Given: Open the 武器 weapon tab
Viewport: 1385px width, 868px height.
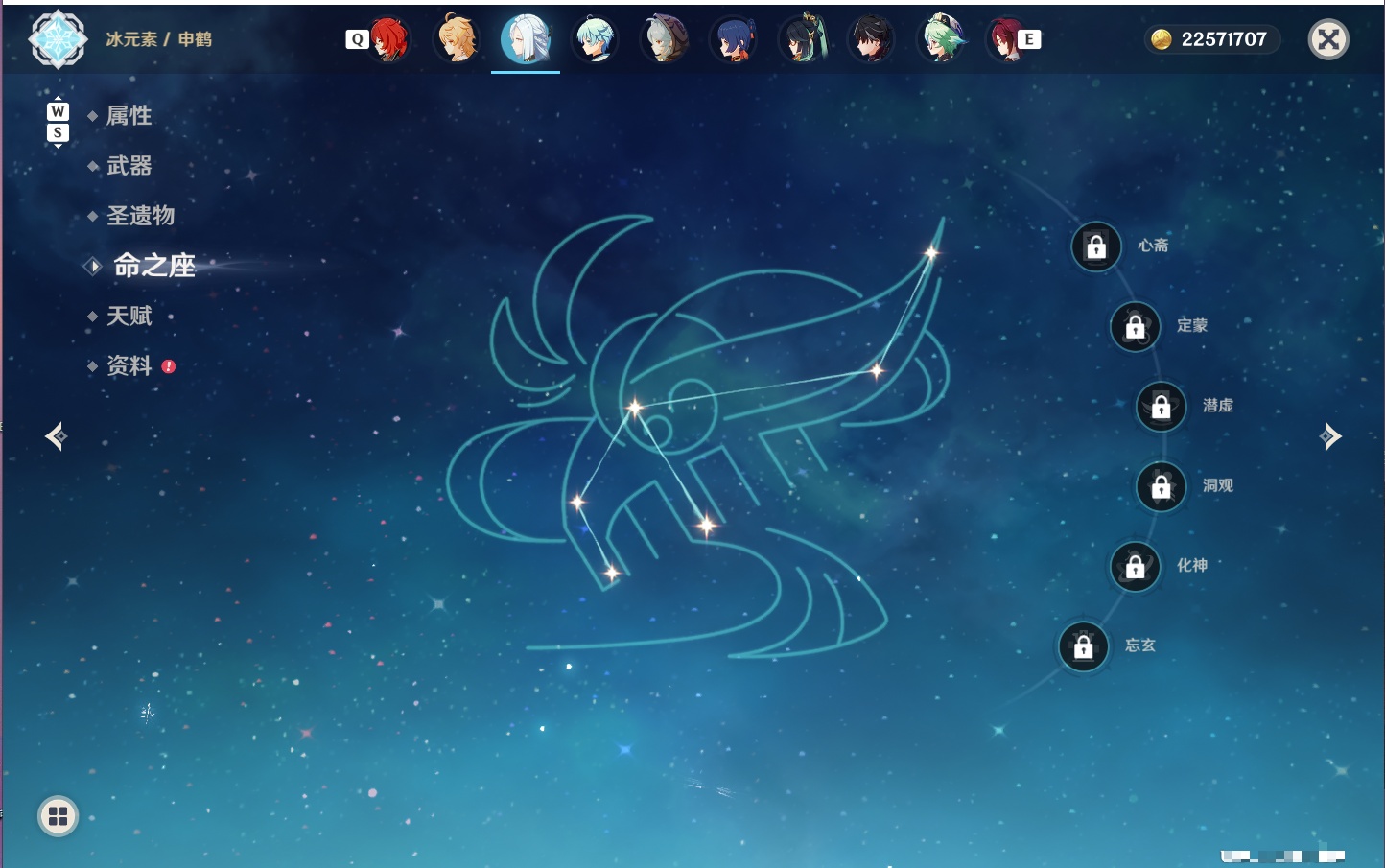Looking at the screenshot, I should click(129, 166).
